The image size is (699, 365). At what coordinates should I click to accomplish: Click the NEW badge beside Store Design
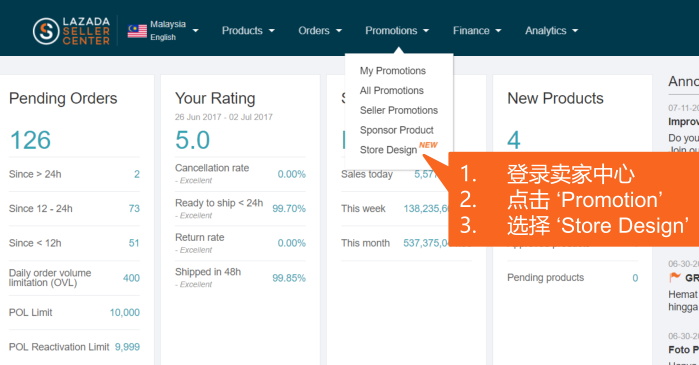point(428,145)
